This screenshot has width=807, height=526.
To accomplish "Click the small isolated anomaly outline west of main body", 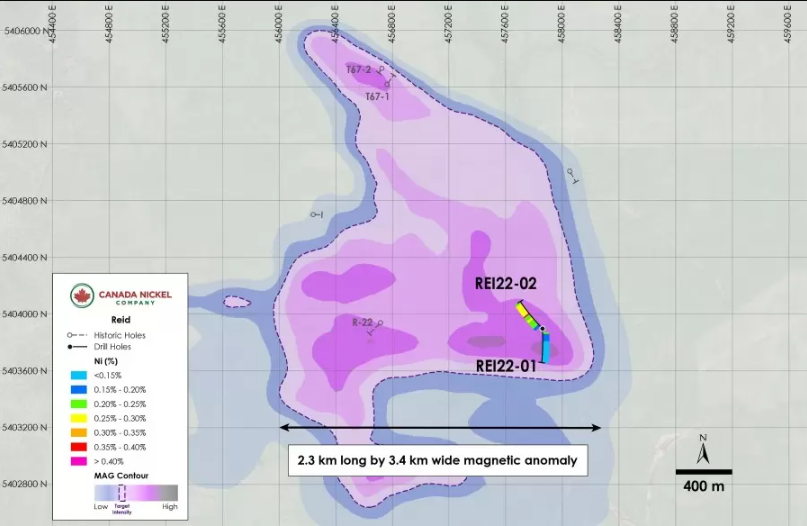I will (x=236, y=301).
